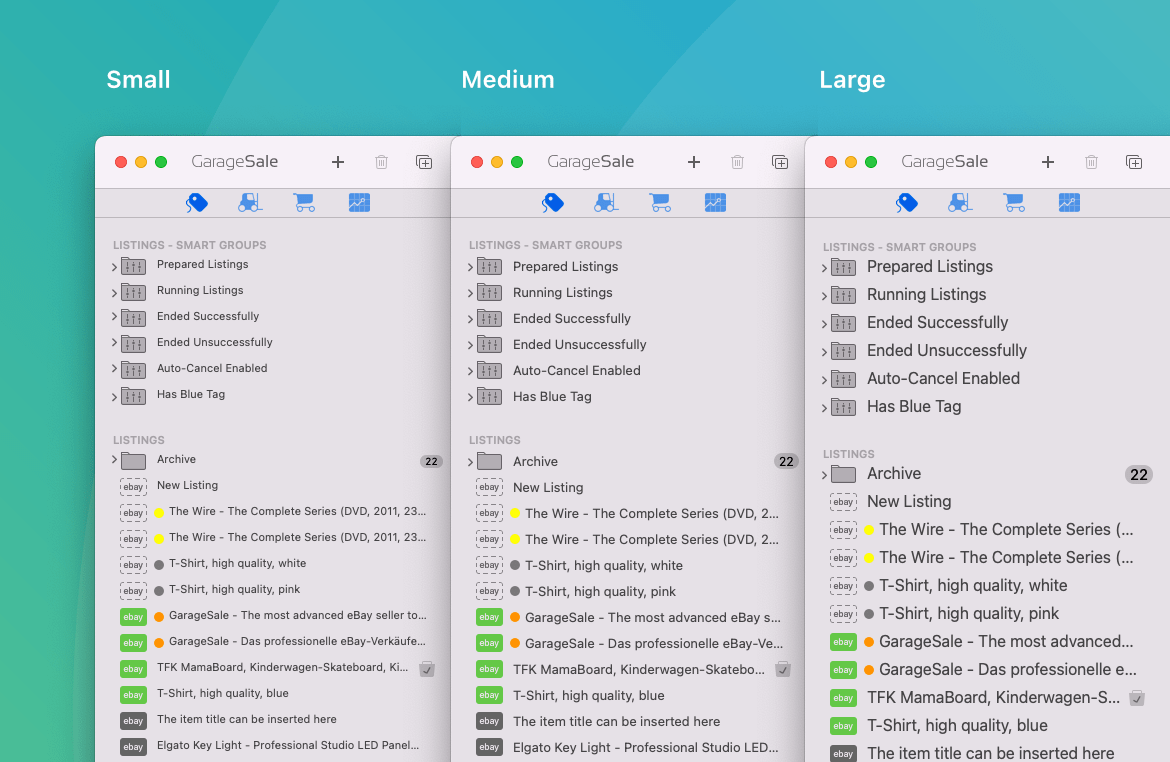Click the chart reports icon in Large window
The width and height of the screenshot is (1170, 762).
click(1069, 203)
